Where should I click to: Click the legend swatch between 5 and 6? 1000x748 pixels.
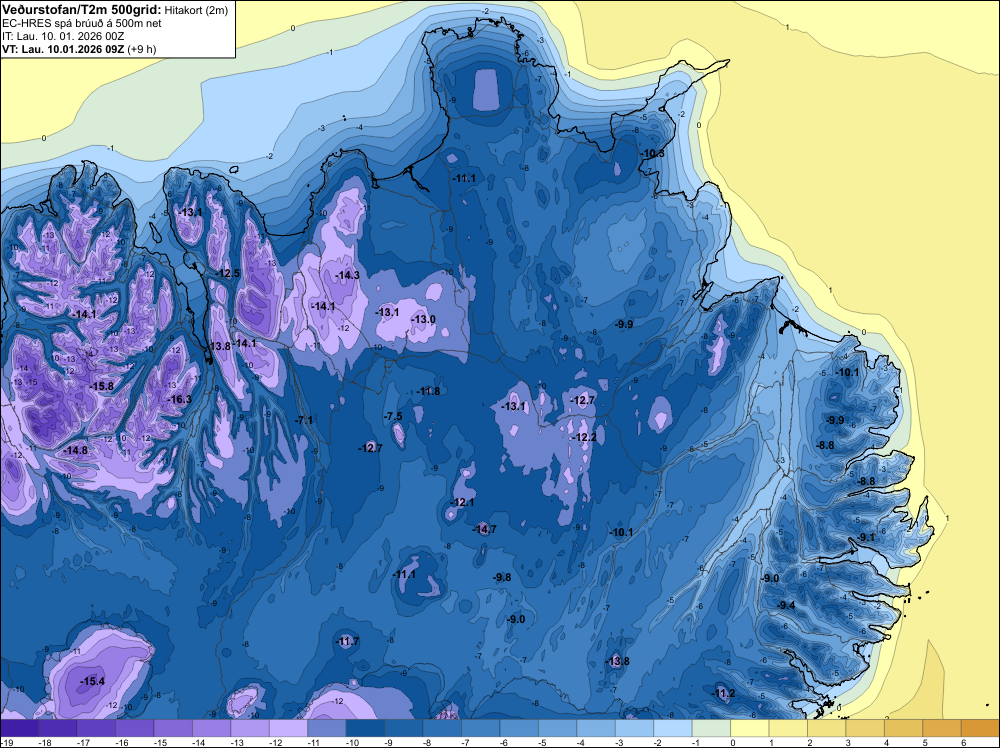pos(942,727)
